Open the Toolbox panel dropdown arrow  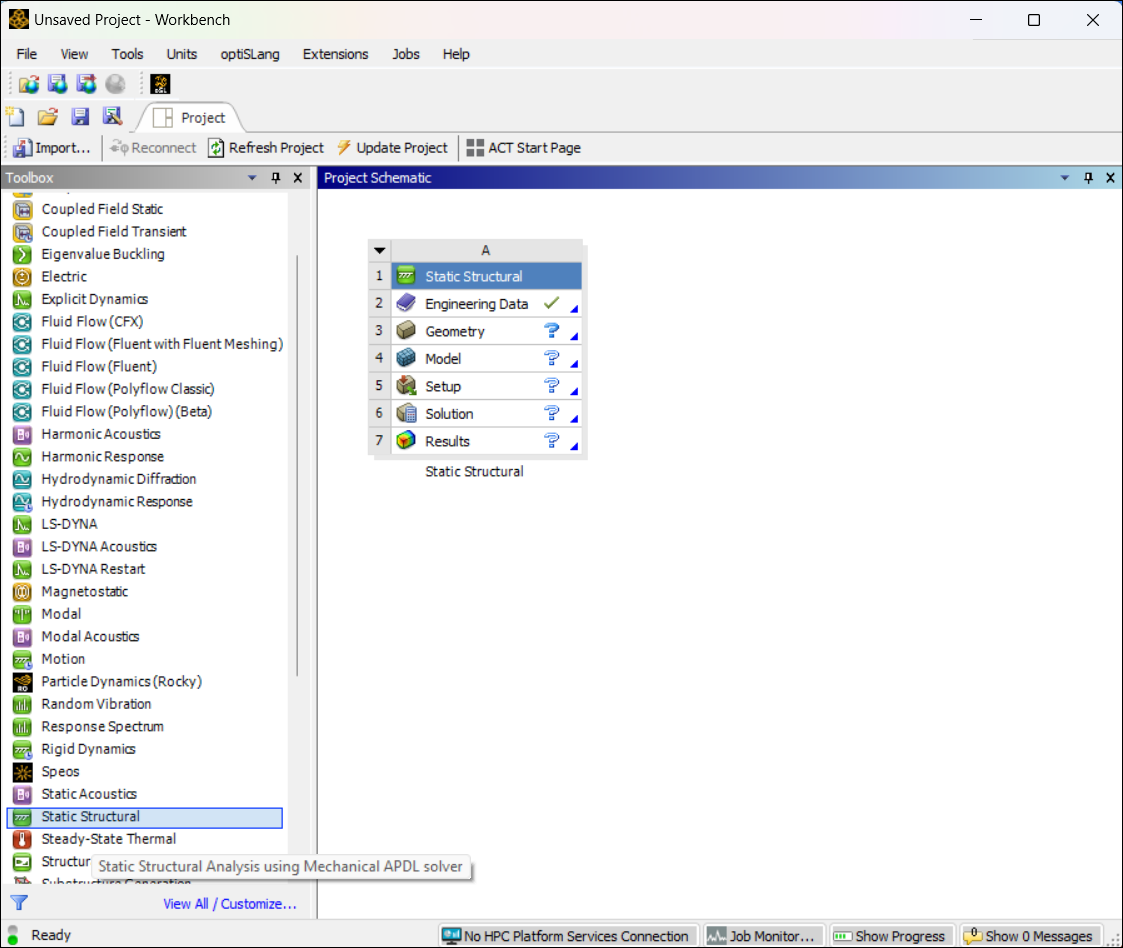click(x=253, y=178)
